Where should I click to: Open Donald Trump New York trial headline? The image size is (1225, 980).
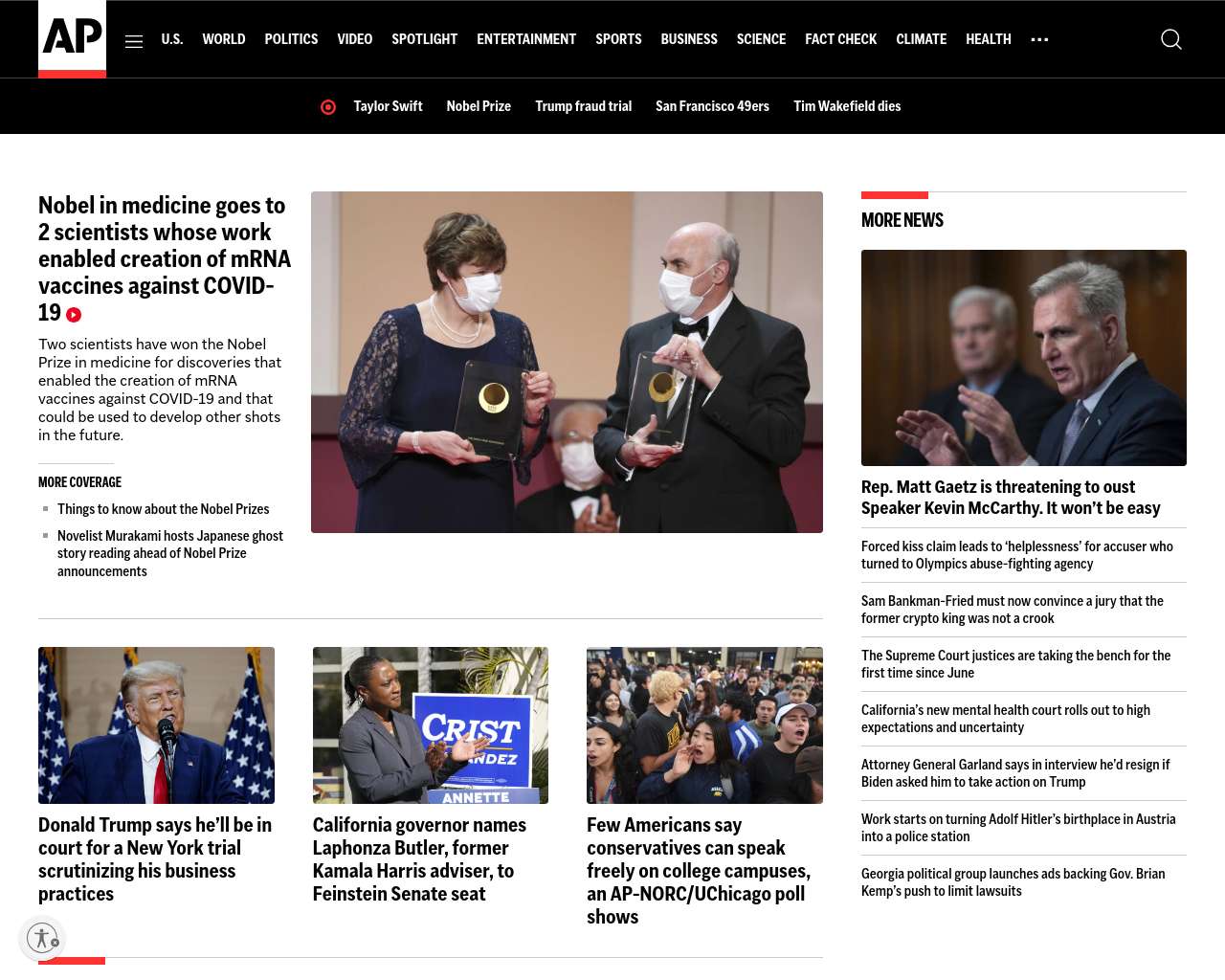tap(155, 859)
